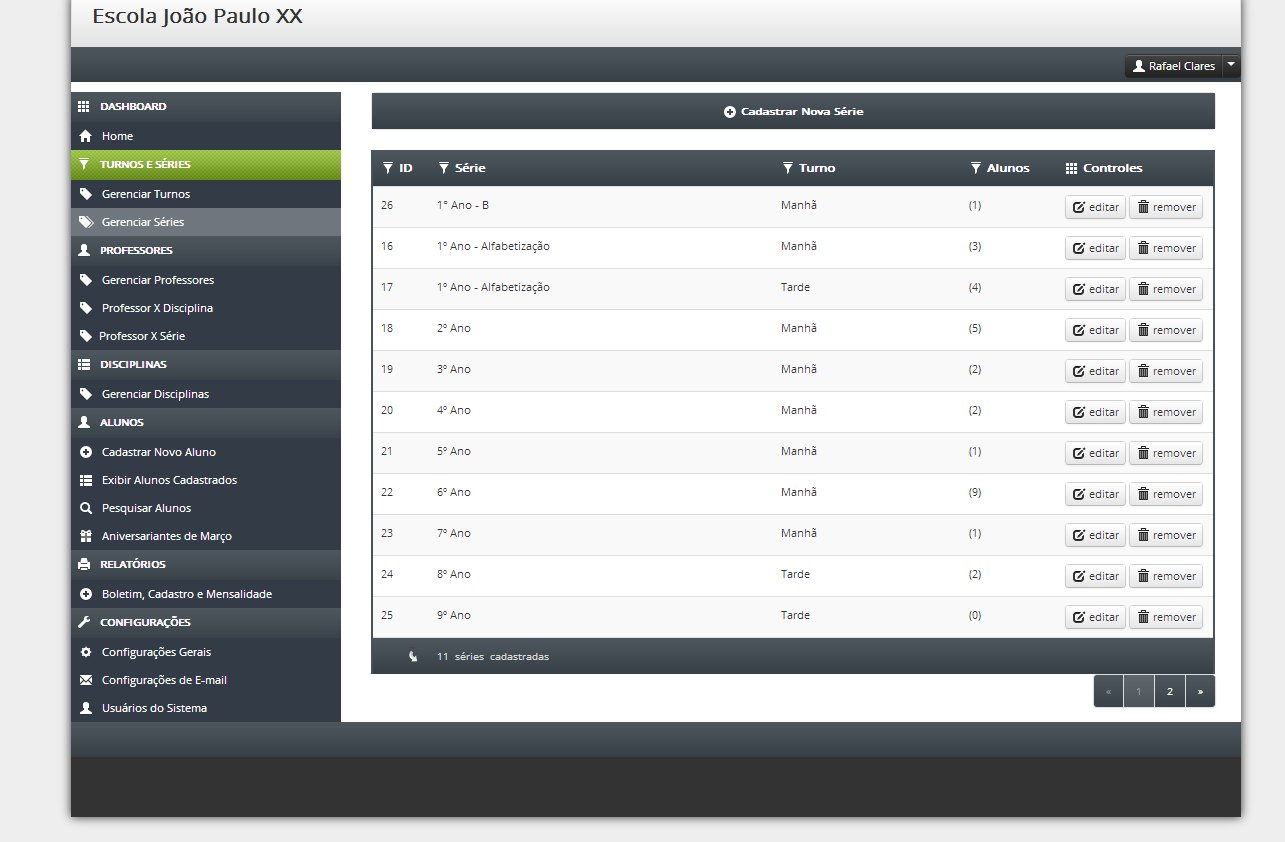Remove the 1º Ano - B row
1285x842 pixels.
pyautogui.click(x=1166, y=207)
